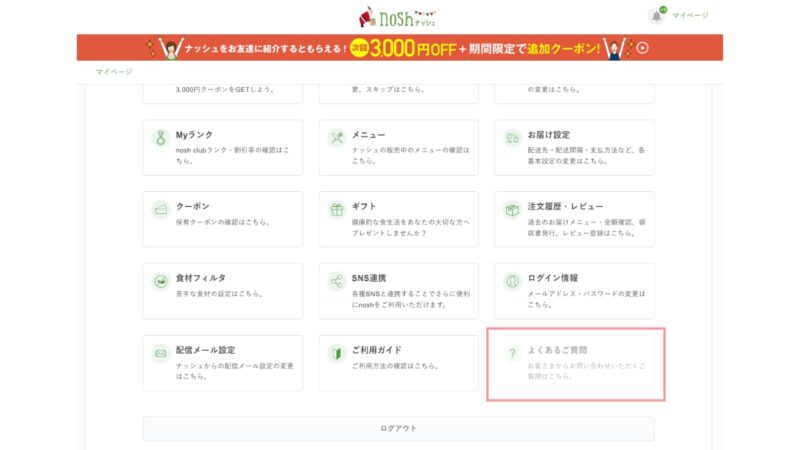Click the nosh logo at top
Viewport: 800px width, 450px height.
(x=398, y=17)
